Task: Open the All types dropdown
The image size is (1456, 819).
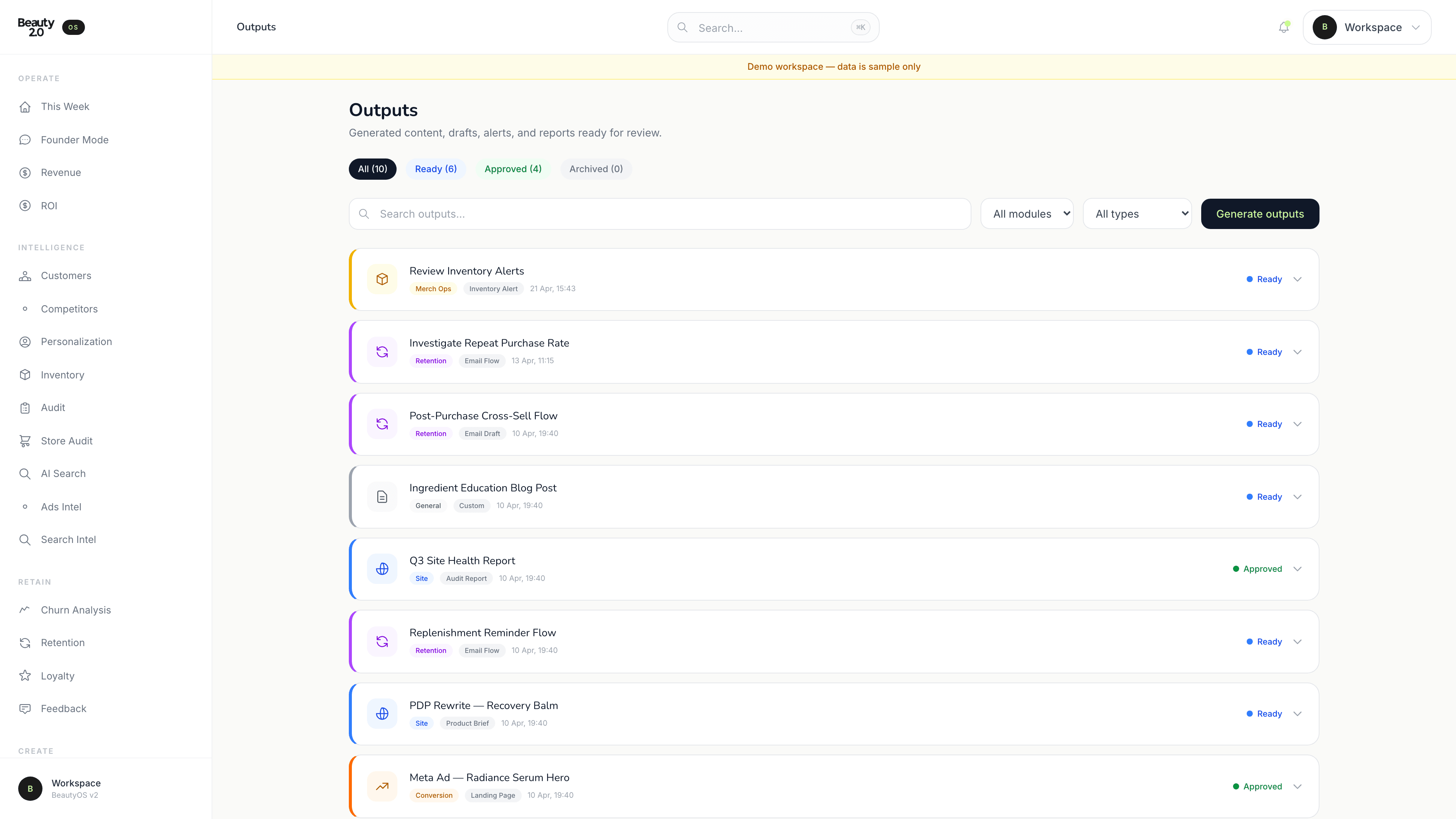Action: [x=1137, y=213]
